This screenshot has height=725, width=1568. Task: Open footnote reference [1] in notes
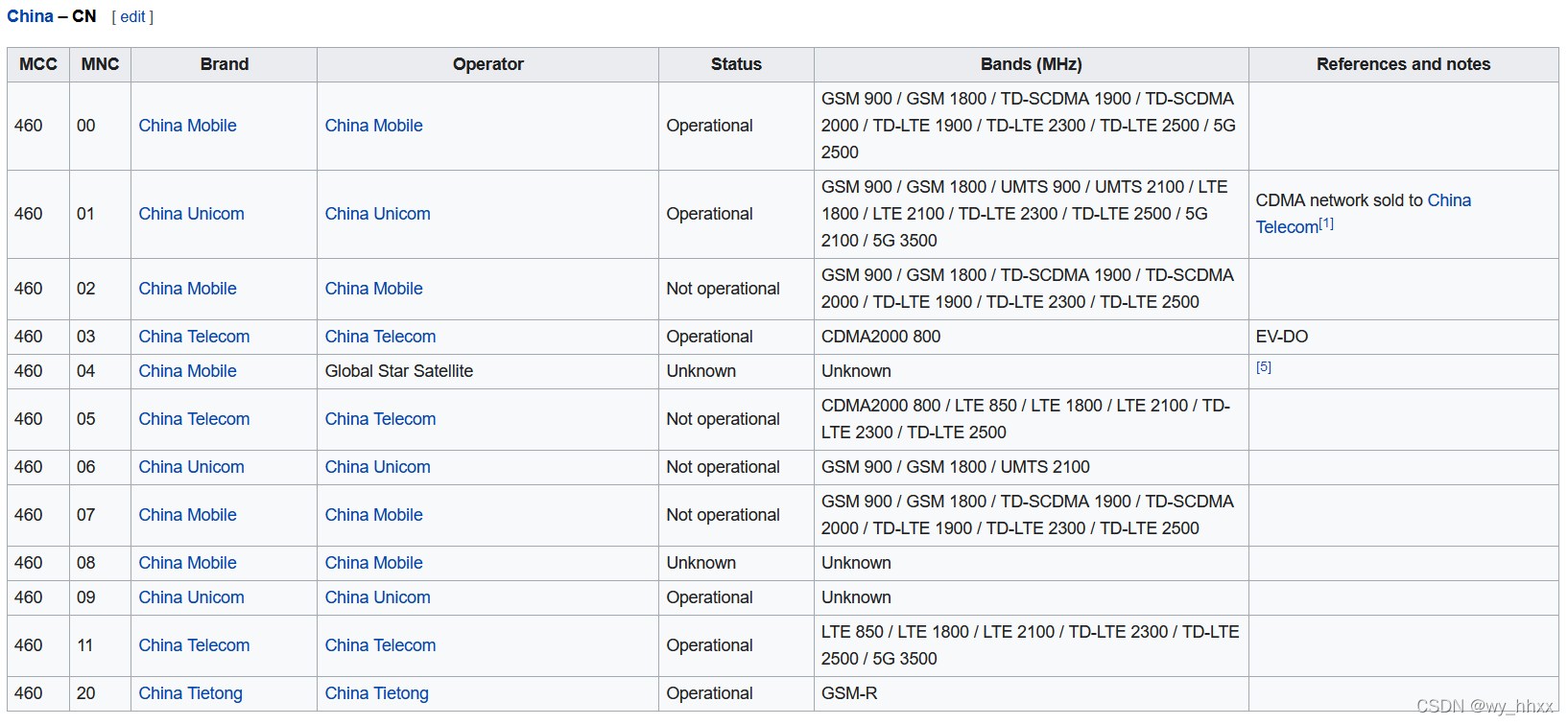click(x=1325, y=223)
